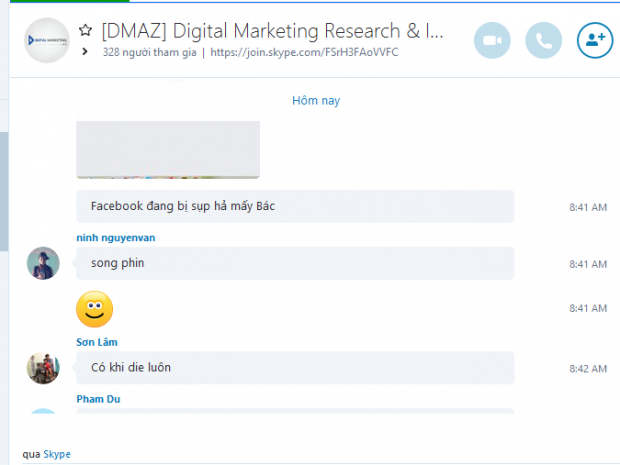Click the Pham Du sender name

(100, 400)
